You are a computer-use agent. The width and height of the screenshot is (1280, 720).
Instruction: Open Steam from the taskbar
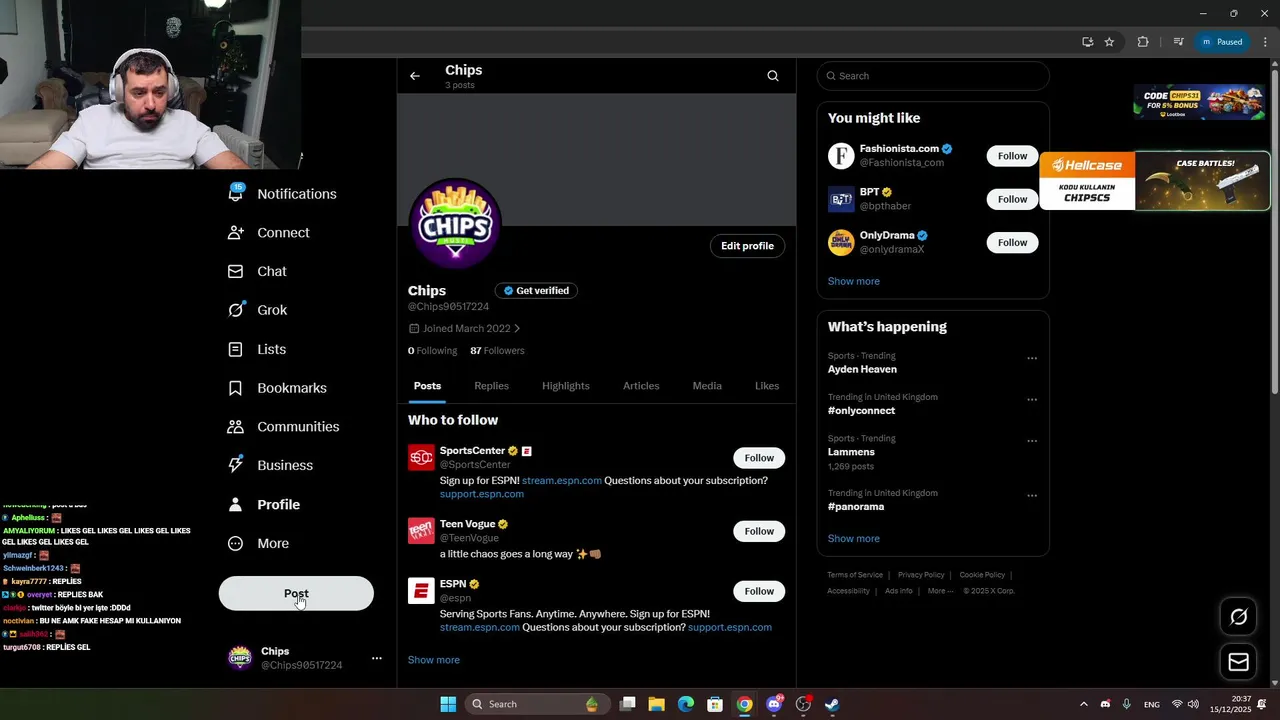tap(832, 704)
